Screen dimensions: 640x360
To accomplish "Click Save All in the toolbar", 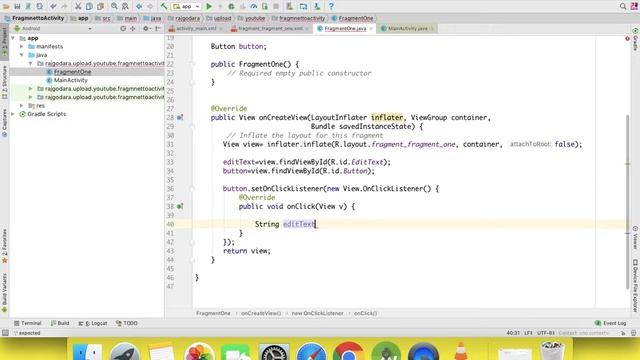I will [x=17, y=6].
